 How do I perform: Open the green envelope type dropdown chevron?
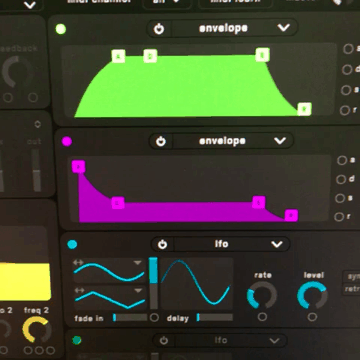click(284, 28)
